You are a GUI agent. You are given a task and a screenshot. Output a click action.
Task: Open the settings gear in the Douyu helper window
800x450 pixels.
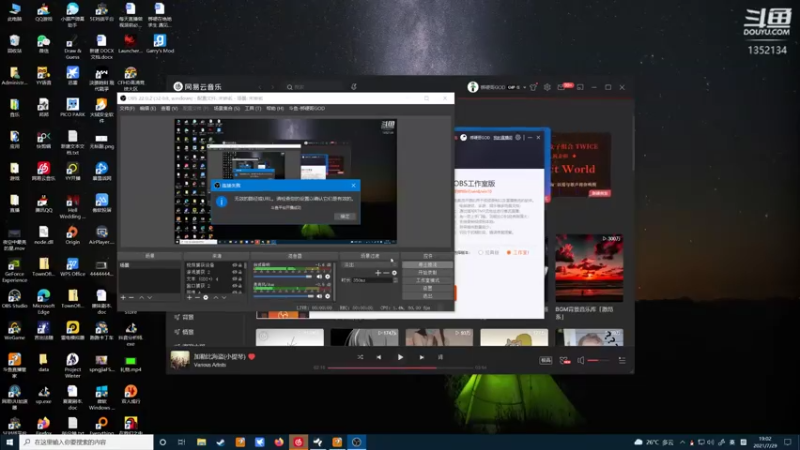pyautogui.click(x=518, y=137)
